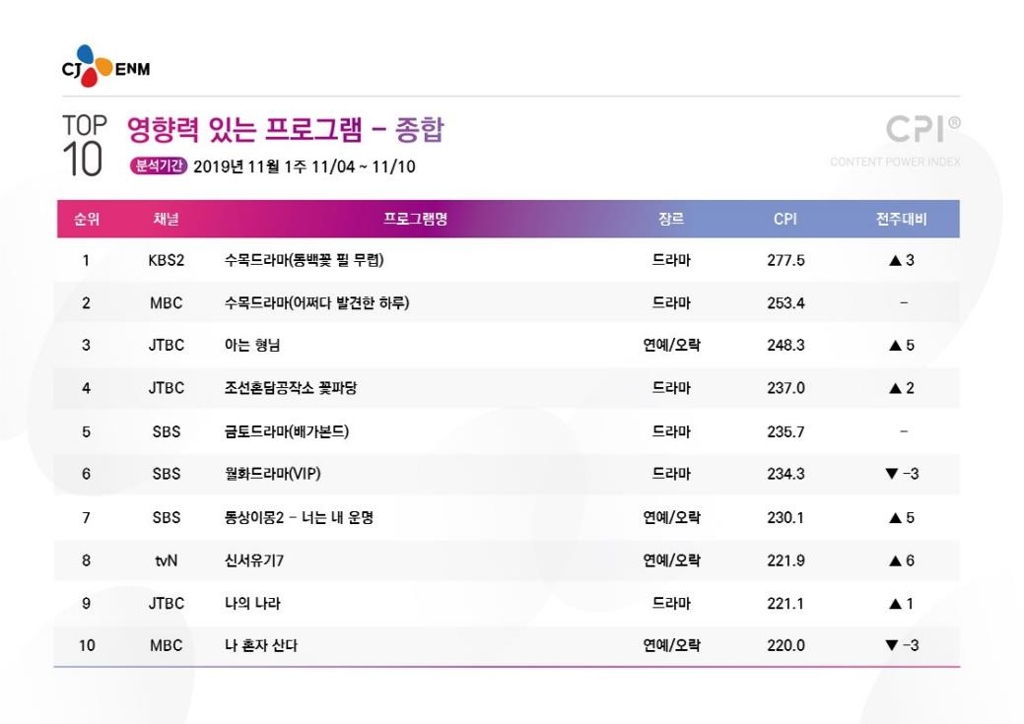The height and width of the screenshot is (724, 1024).
Task: Click CPI value 248.3
Action: click(x=786, y=345)
